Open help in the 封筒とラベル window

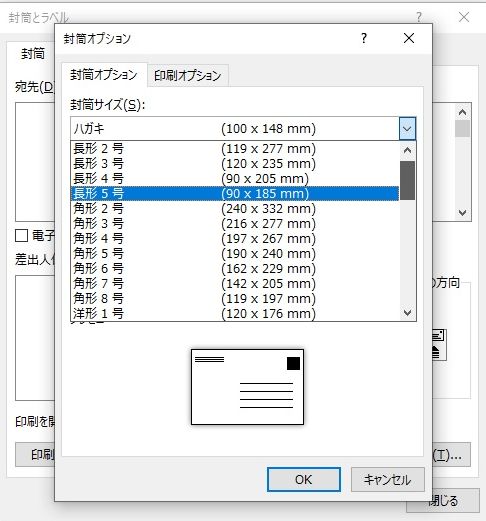coord(419,17)
